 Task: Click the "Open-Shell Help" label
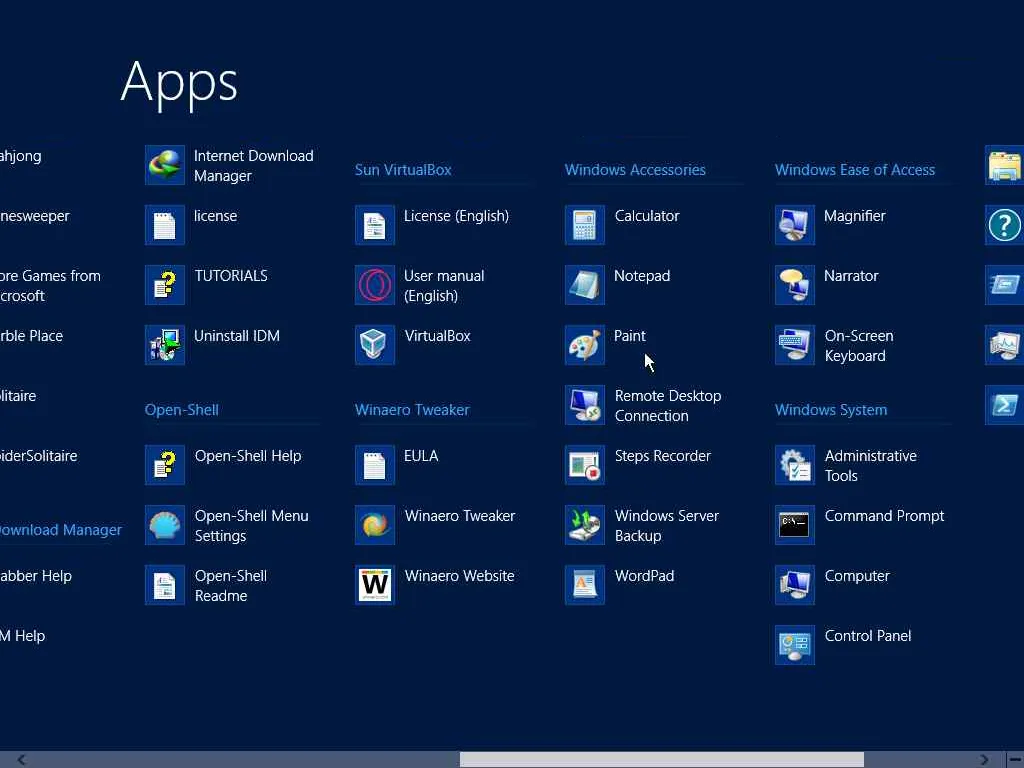point(248,456)
